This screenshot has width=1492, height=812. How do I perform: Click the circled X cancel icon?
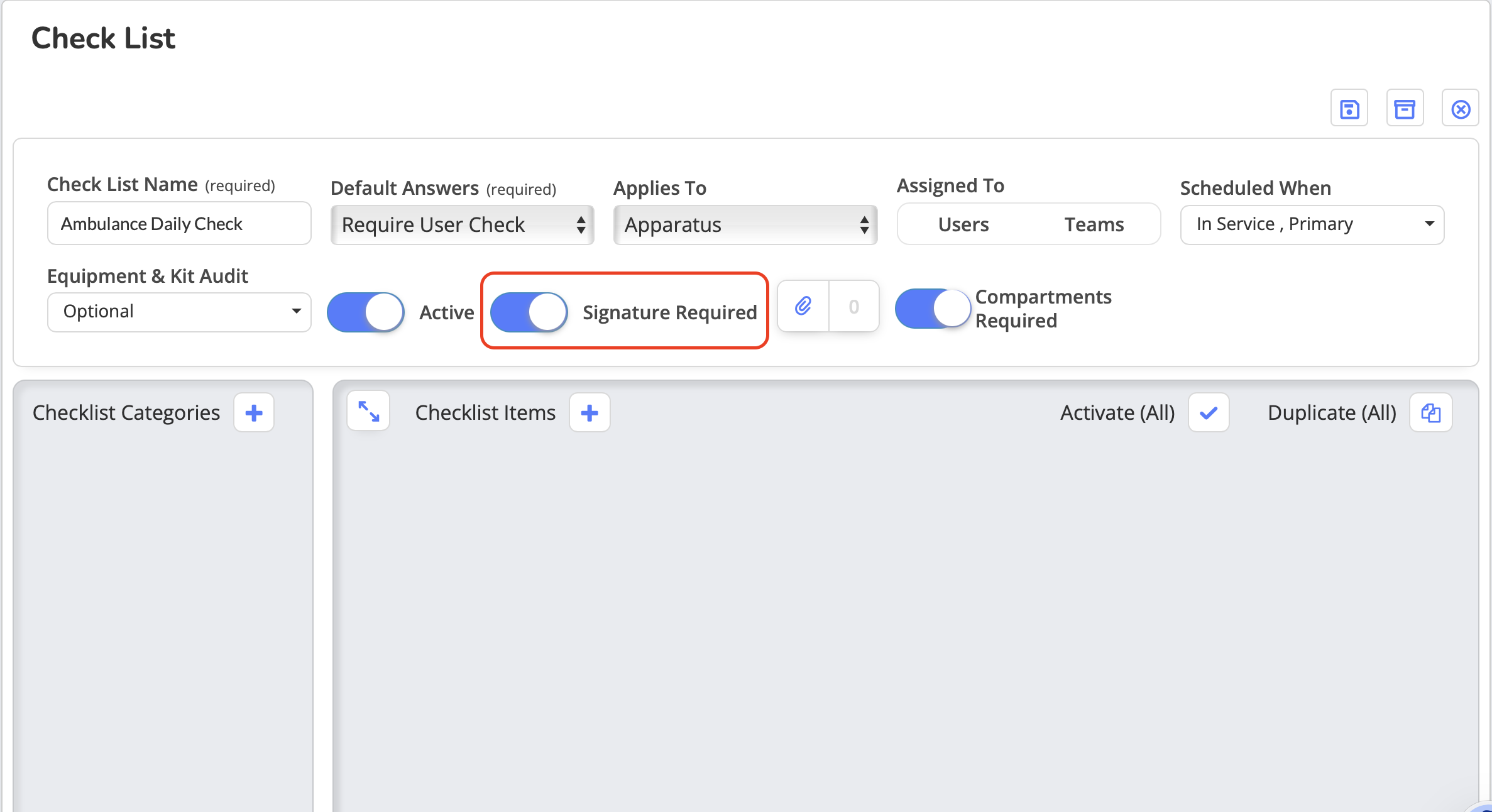point(1461,109)
